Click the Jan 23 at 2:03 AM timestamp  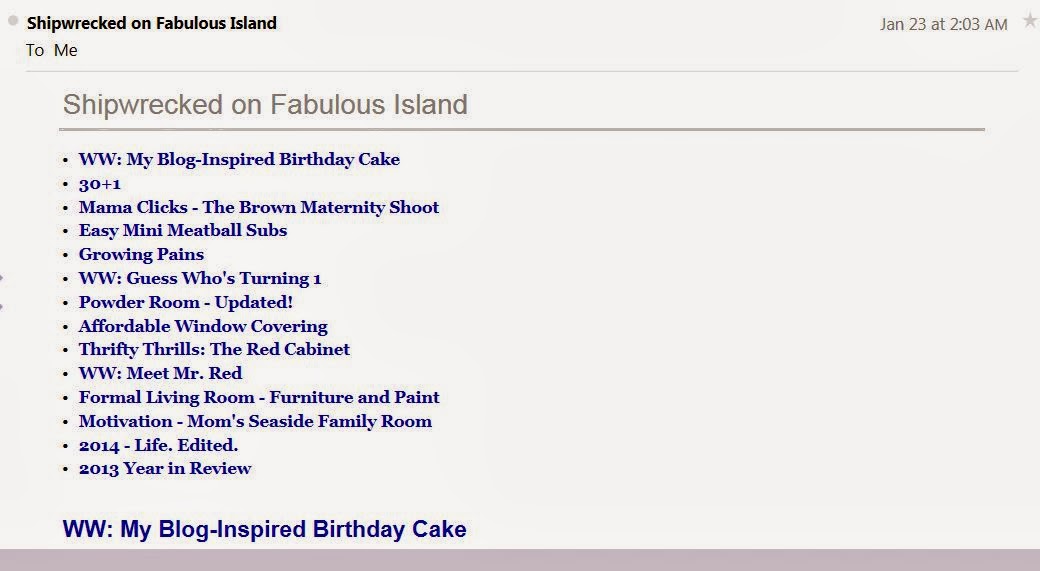tap(943, 25)
